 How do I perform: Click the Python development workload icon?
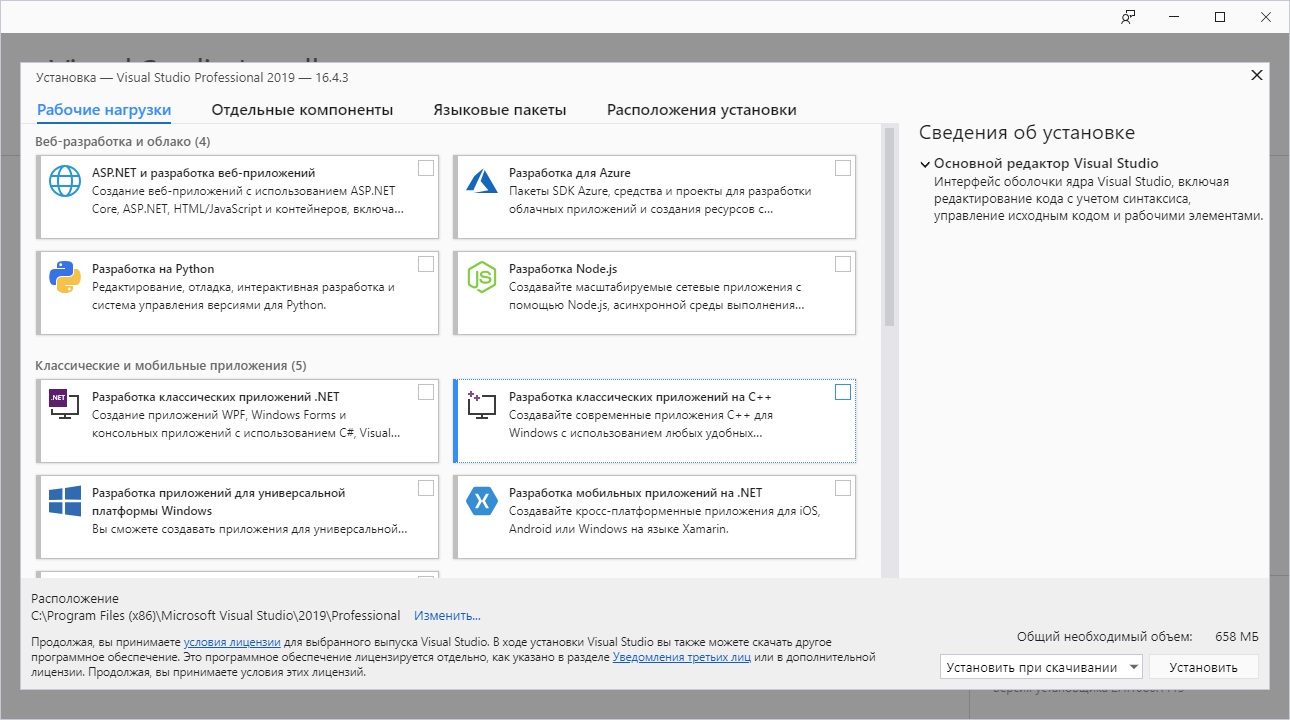(x=65, y=277)
